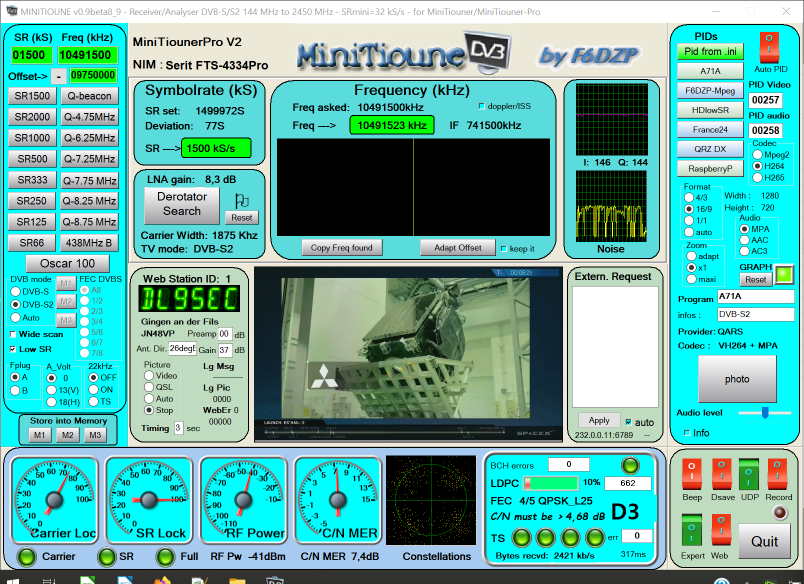Open the MiniTioune taskbar icon

pos(275,580)
